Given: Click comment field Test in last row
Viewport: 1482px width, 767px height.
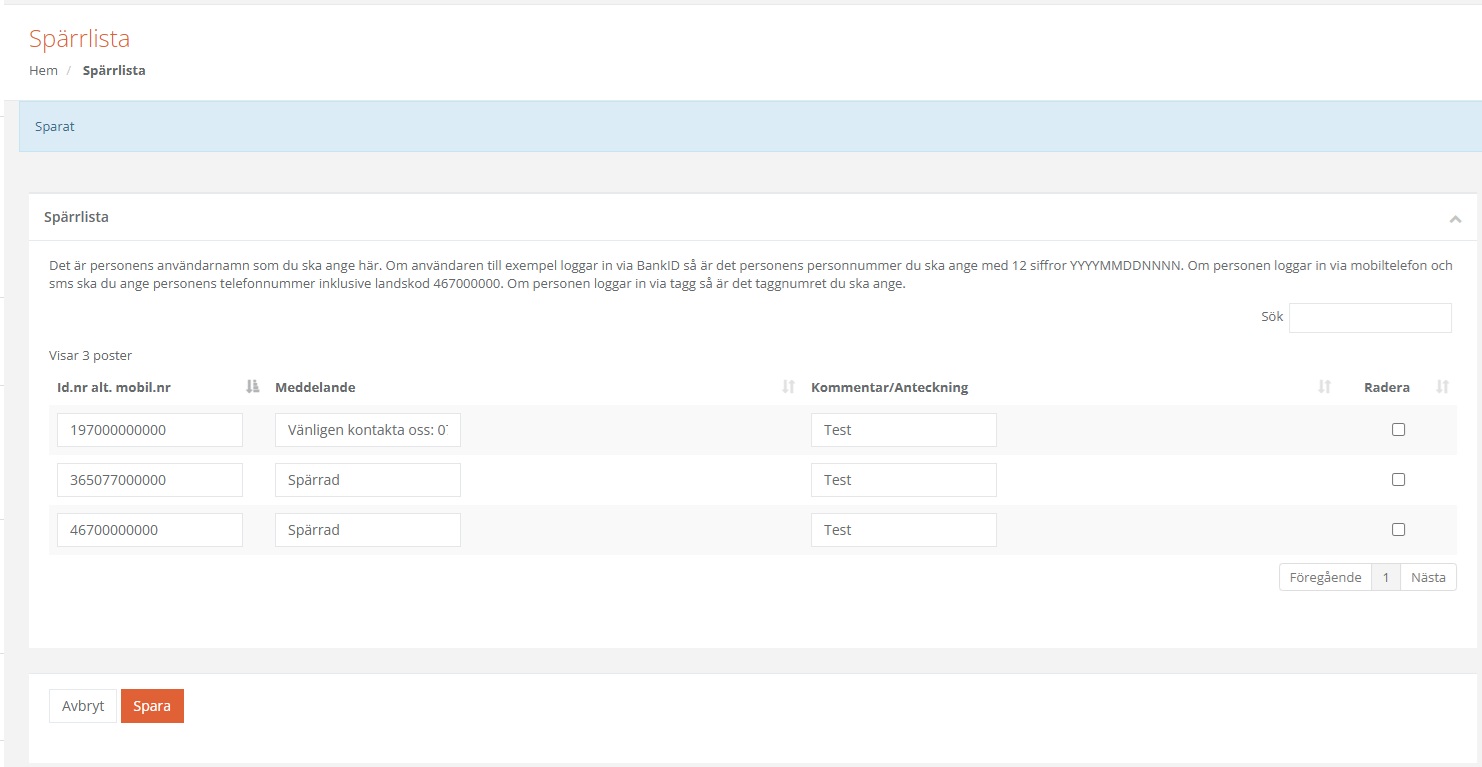Looking at the screenshot, I should coord(903,530).
